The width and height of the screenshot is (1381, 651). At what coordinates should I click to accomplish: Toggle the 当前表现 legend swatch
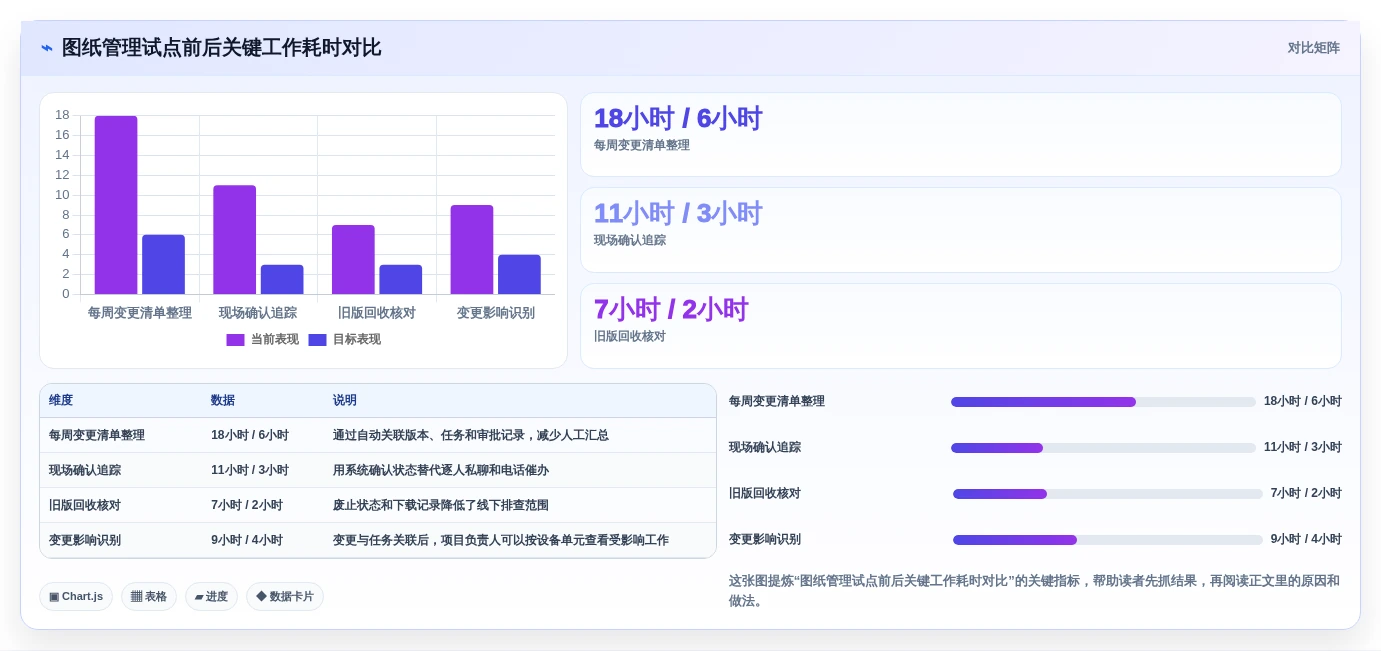point(235,340)
